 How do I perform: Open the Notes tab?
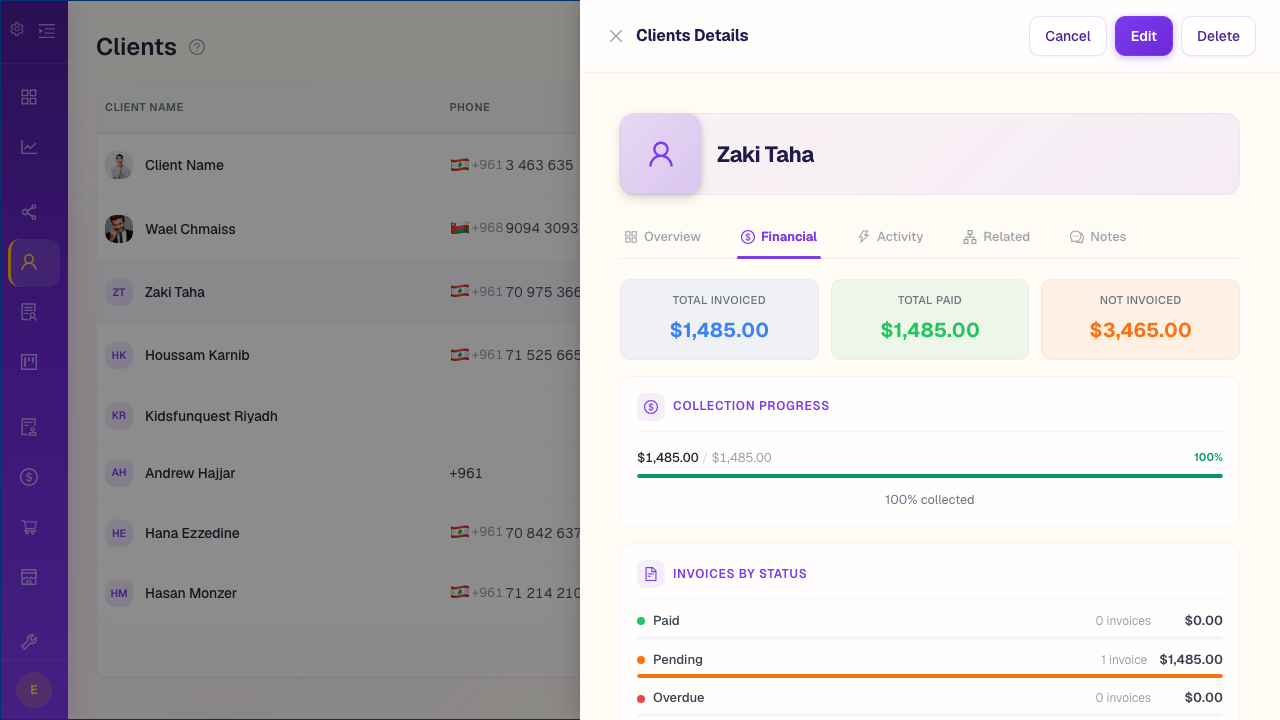click(1097, 236)
